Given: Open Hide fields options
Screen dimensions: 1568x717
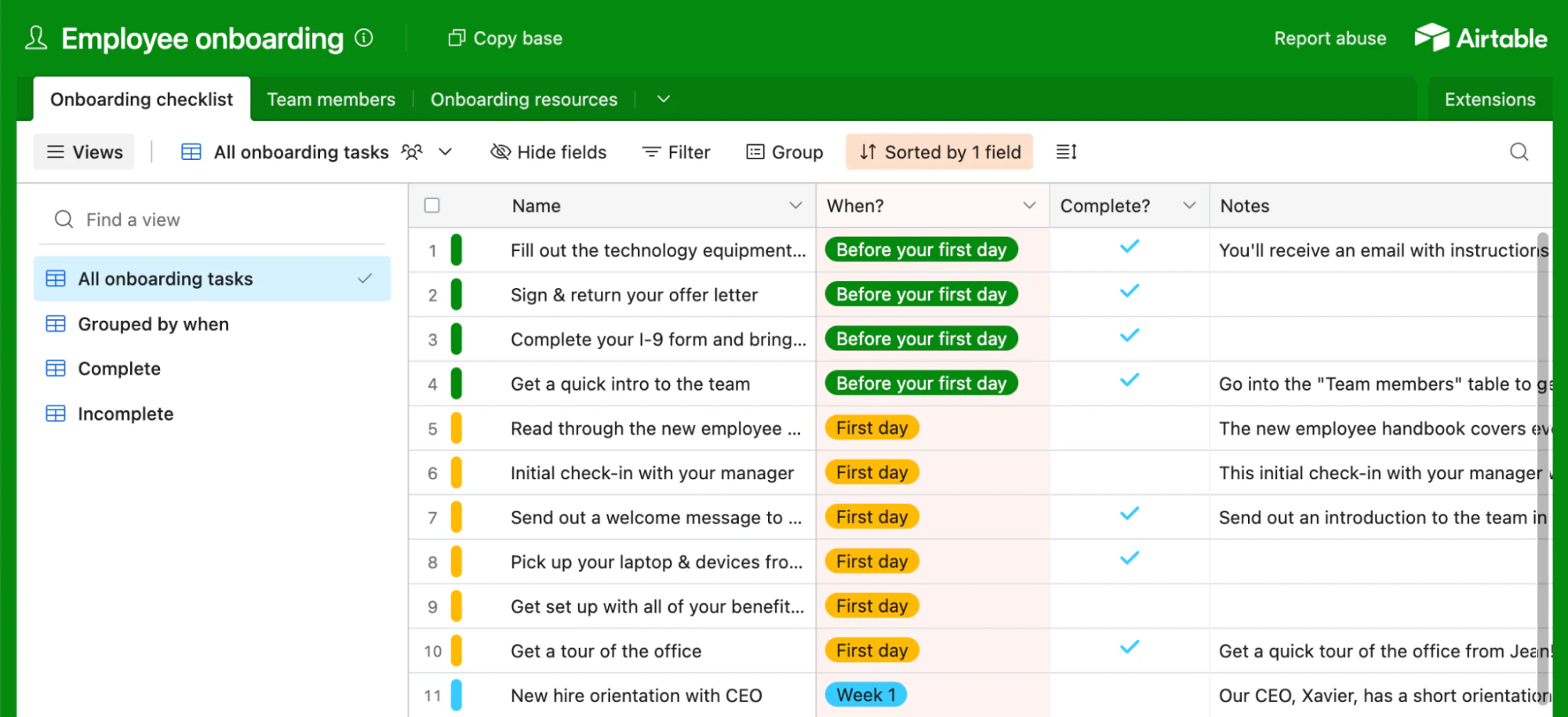Looking at the screenshot, I should pos(548,152).
